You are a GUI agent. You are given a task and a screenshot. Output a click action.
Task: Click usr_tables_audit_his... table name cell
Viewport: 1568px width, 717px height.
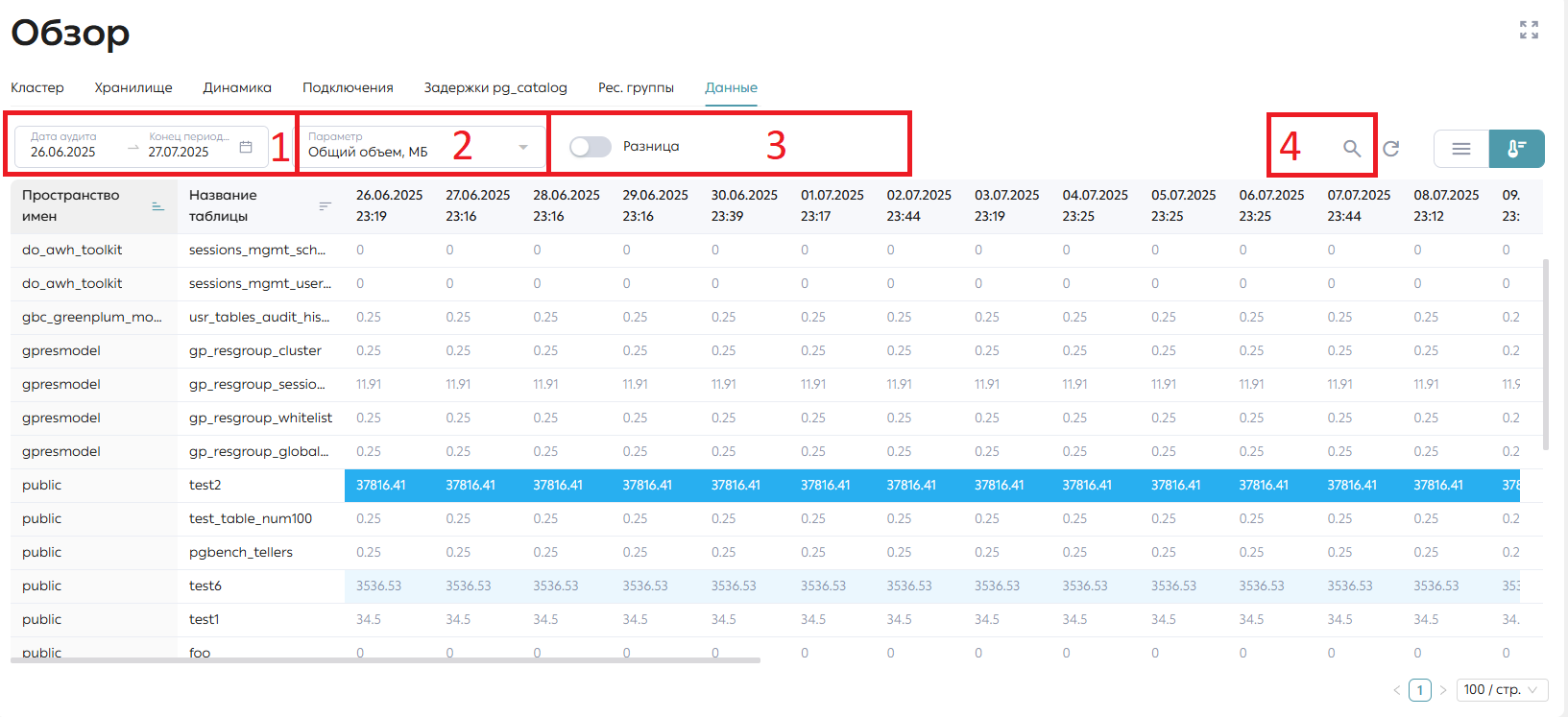click(x=260, y=317)
